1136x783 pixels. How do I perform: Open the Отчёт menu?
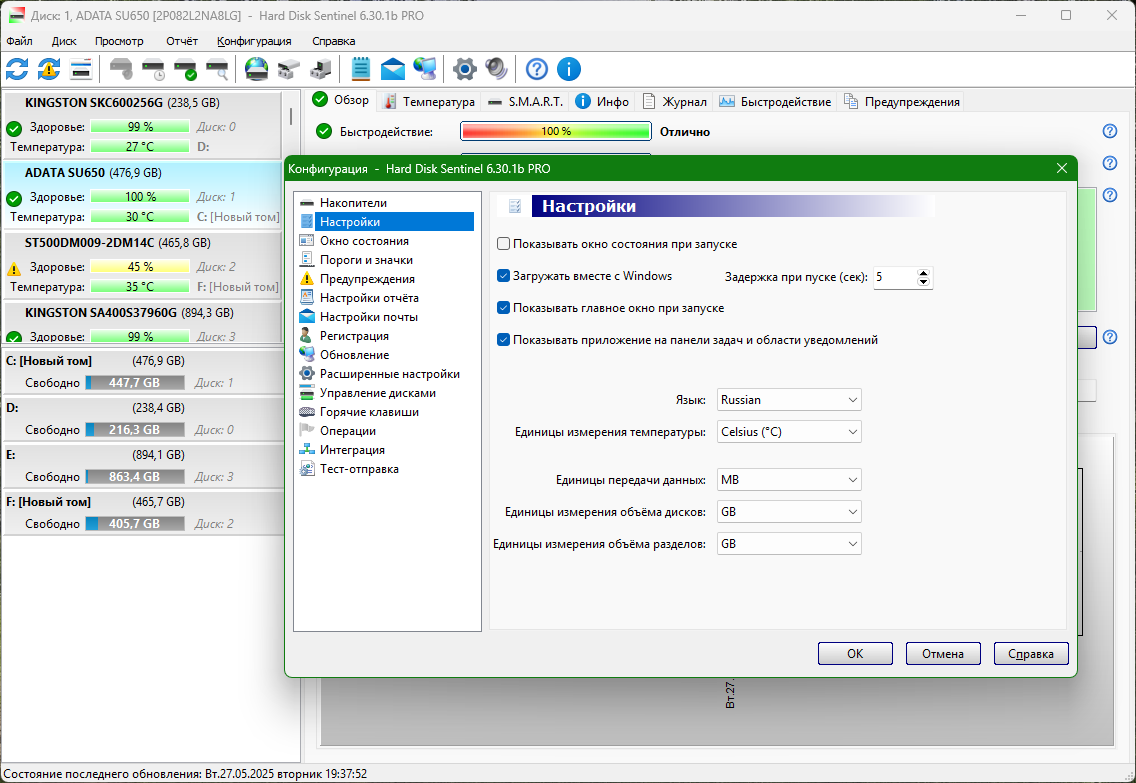click(x=182, y=41)
